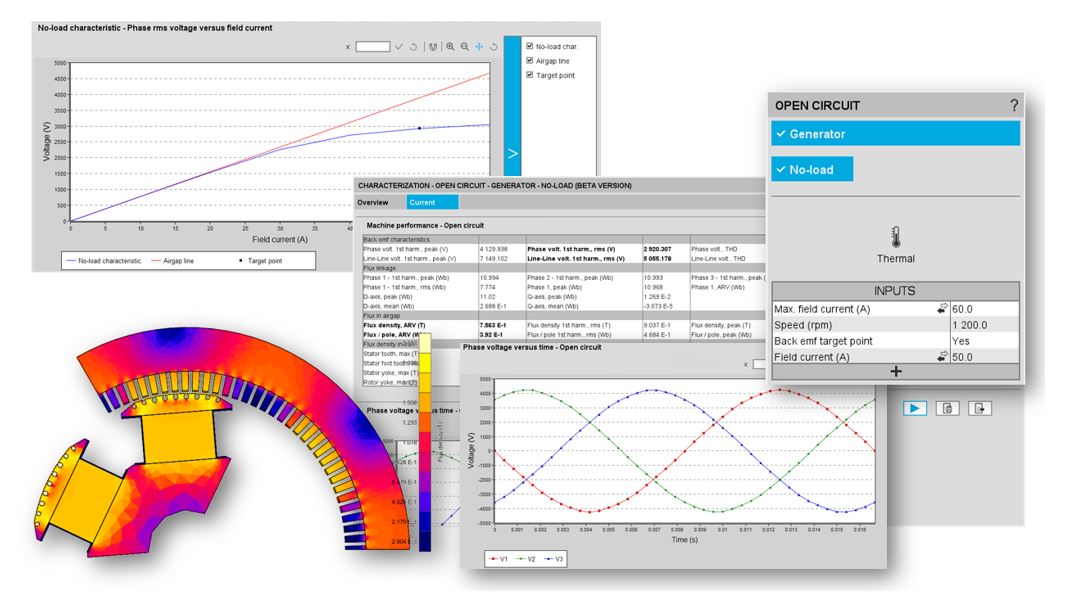
Task: Expand inputs with the plus bar
Action: (895, 371)
